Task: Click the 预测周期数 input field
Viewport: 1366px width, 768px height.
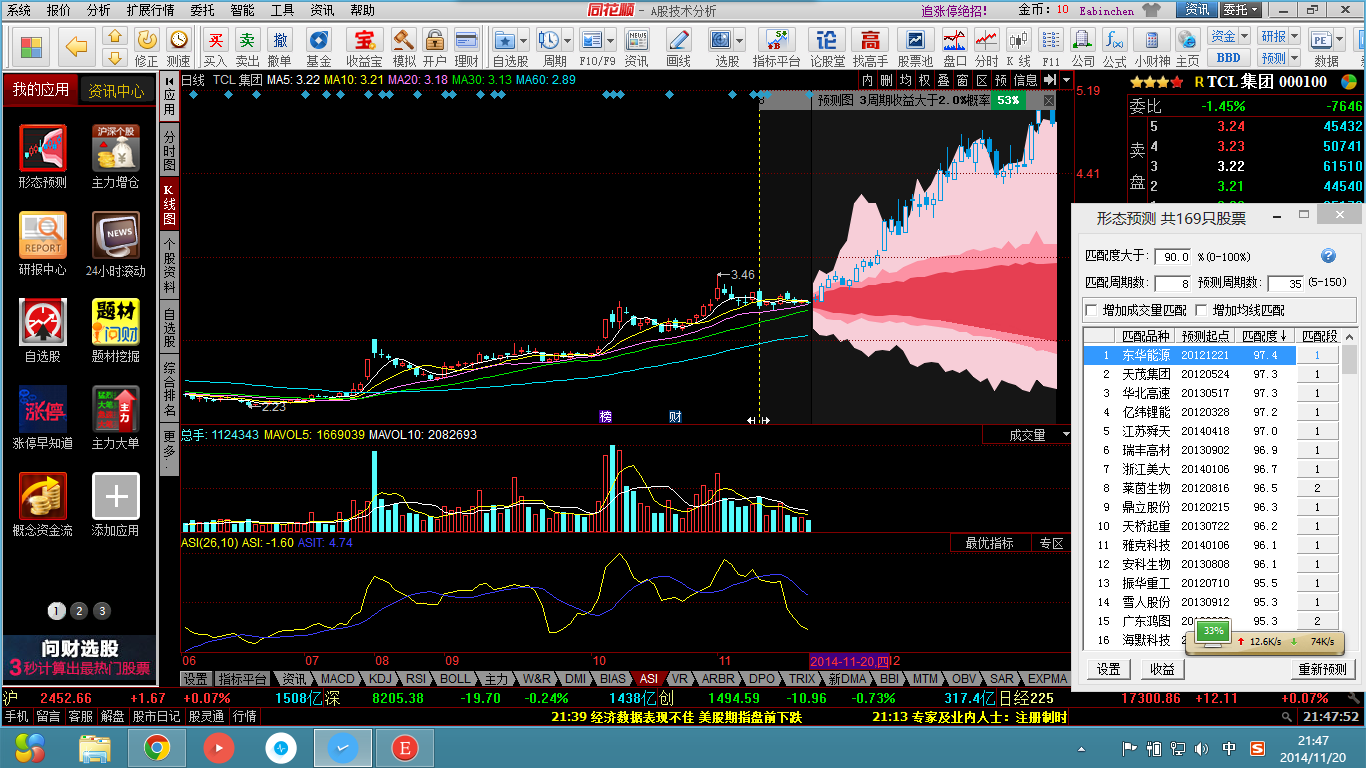Action: click(x=1285, y=283)
